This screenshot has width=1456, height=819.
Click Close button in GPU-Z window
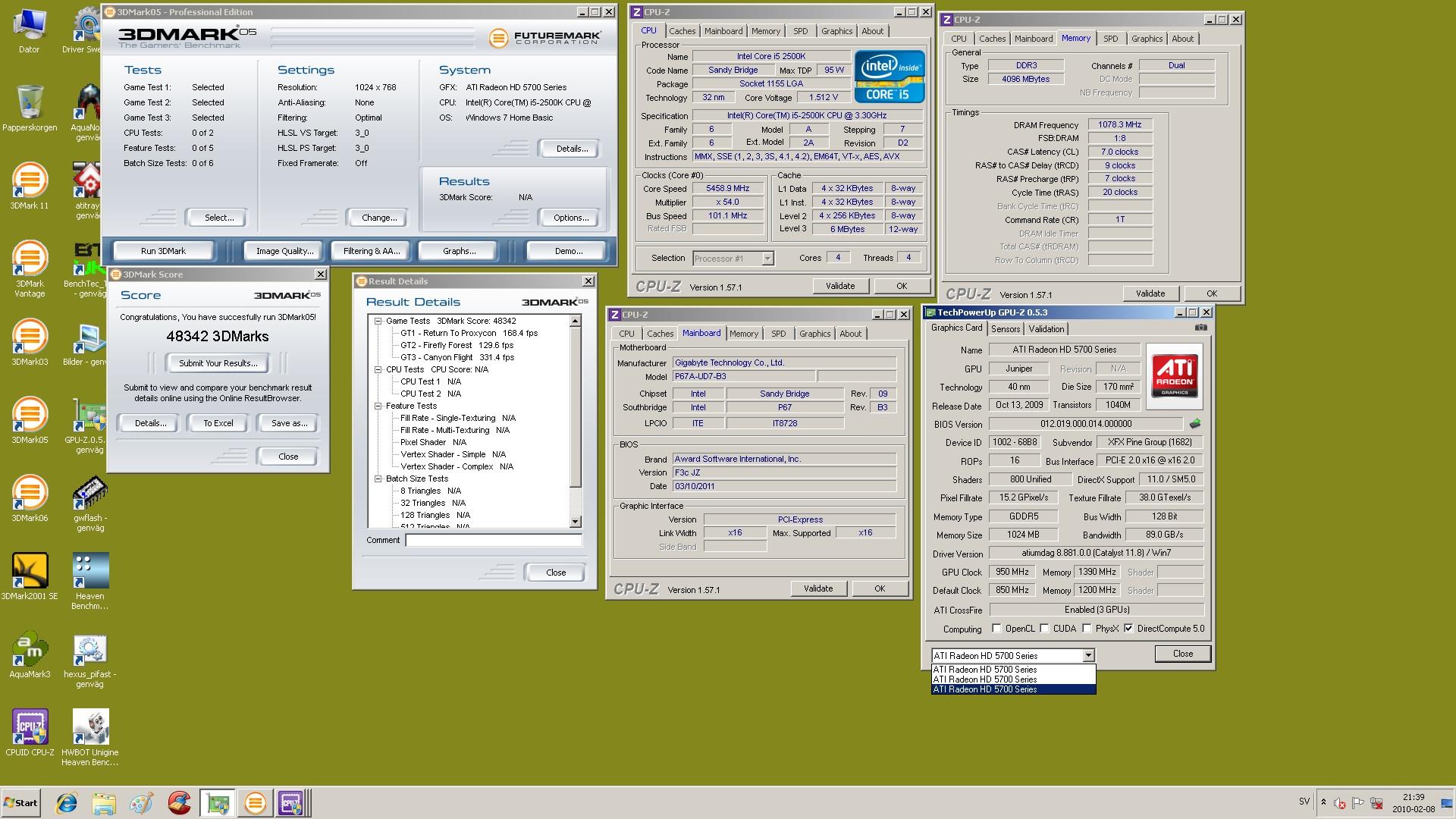tap(1182, 654)
